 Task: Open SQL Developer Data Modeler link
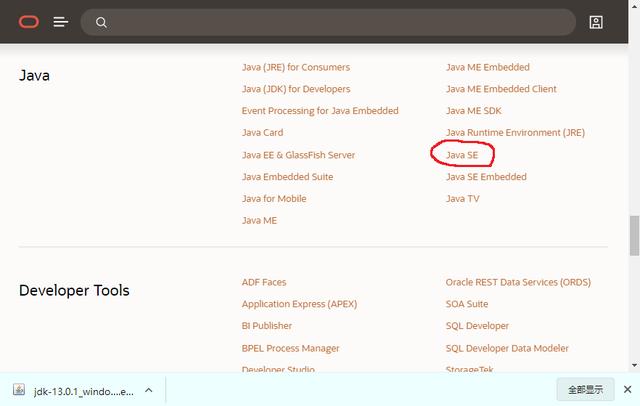tap(507, 348)
